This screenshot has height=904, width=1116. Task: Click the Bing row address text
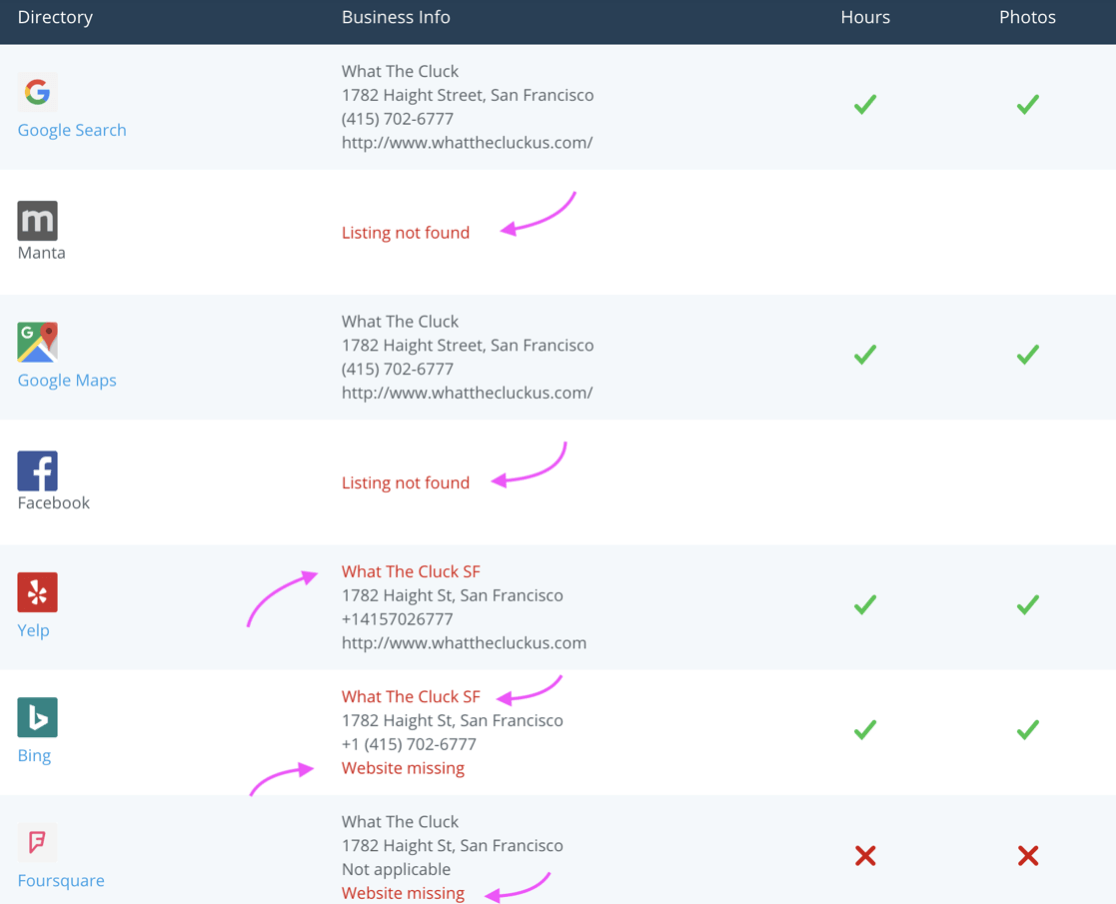click(x=452, y=720)
